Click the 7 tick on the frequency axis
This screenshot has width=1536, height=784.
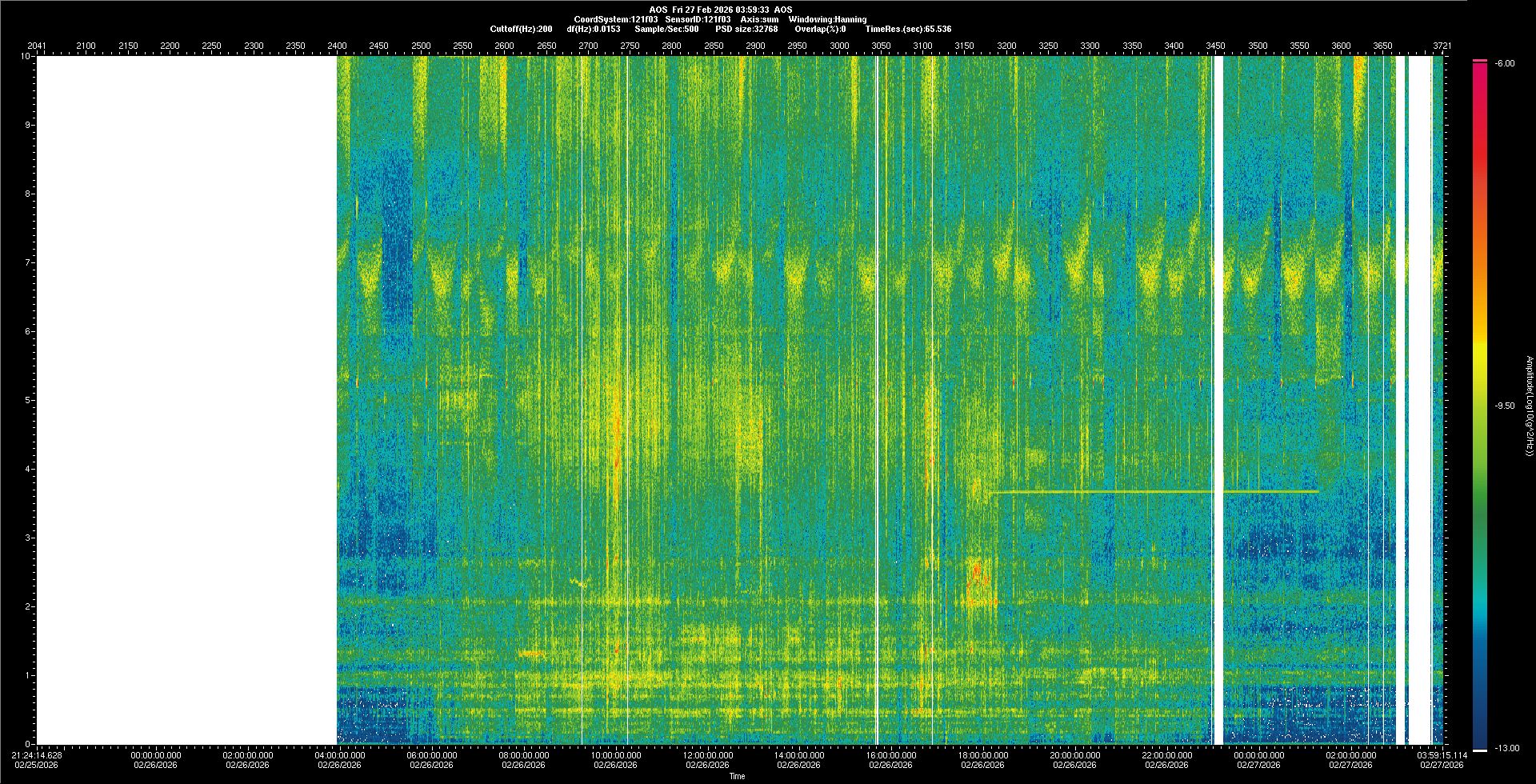point(26,262)
